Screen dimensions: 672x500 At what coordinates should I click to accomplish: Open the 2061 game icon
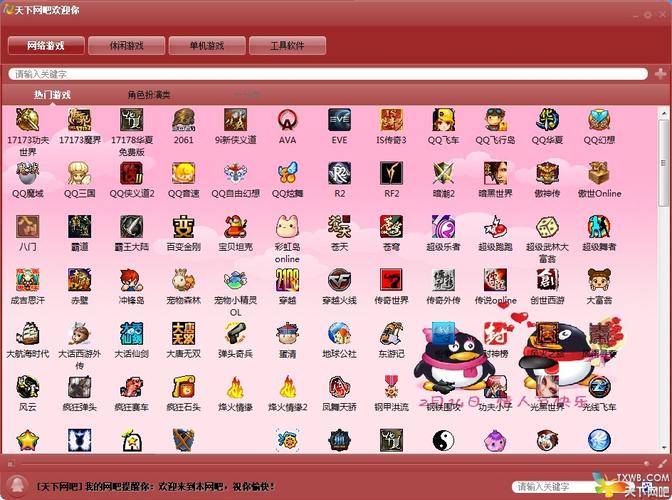(x=183, y=120)
